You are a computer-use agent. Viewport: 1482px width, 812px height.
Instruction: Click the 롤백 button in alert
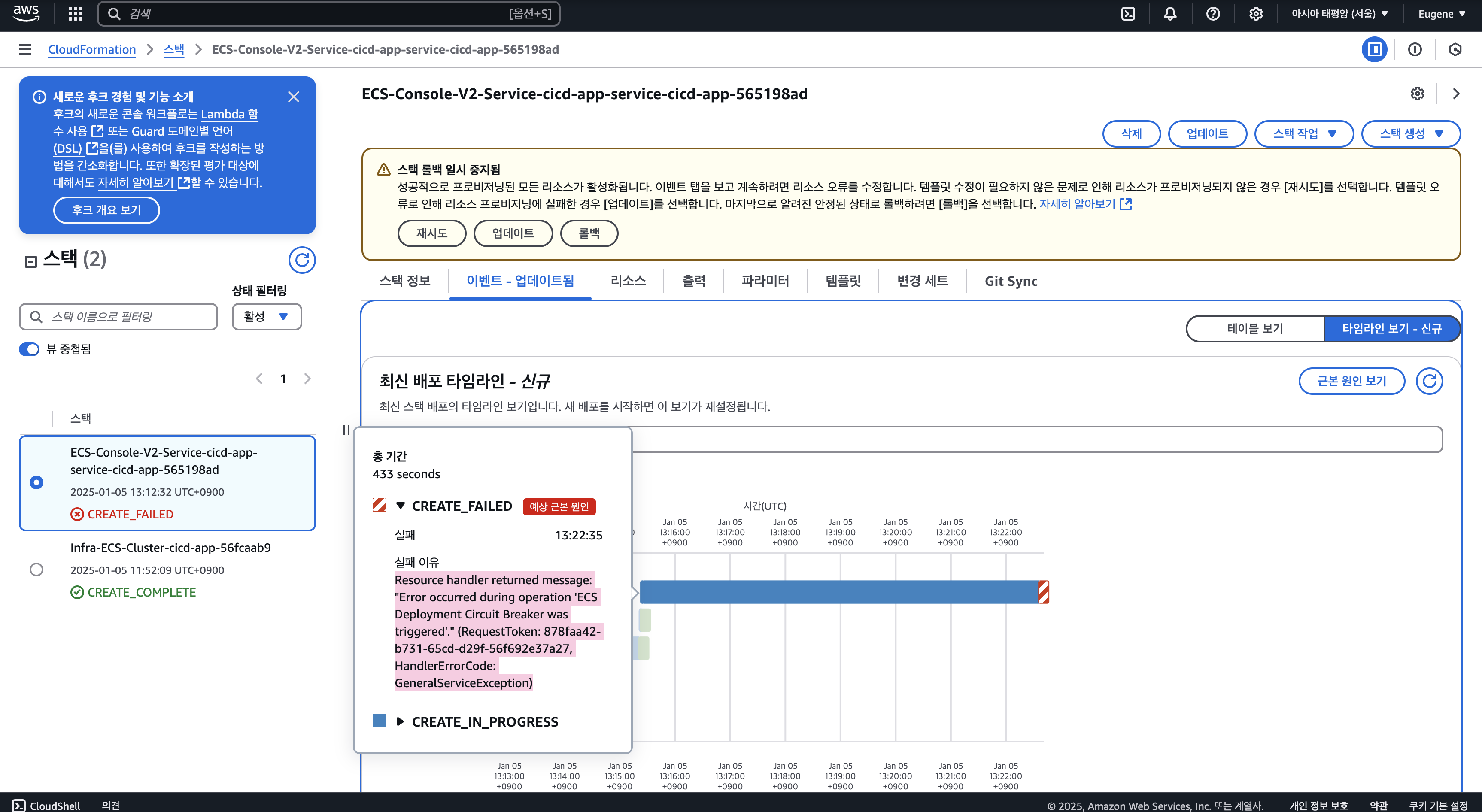589,233
